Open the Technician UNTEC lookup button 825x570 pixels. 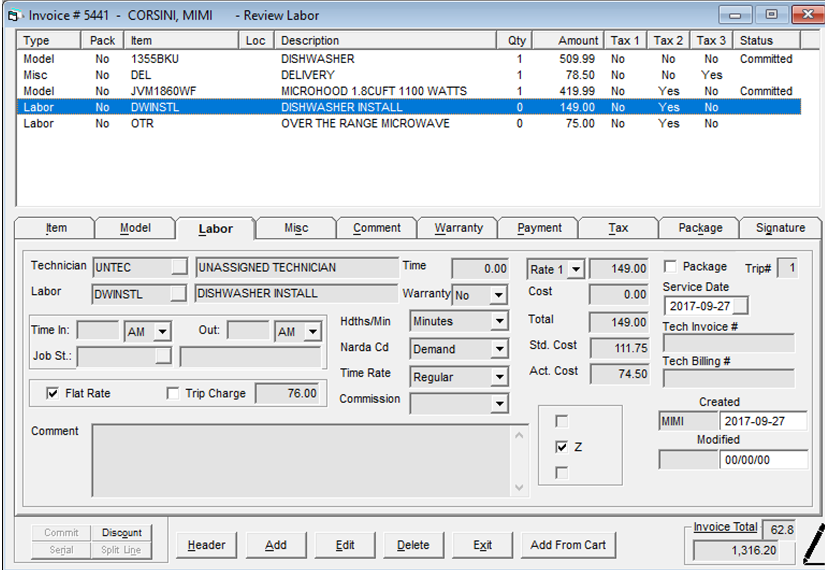[179, 267]
